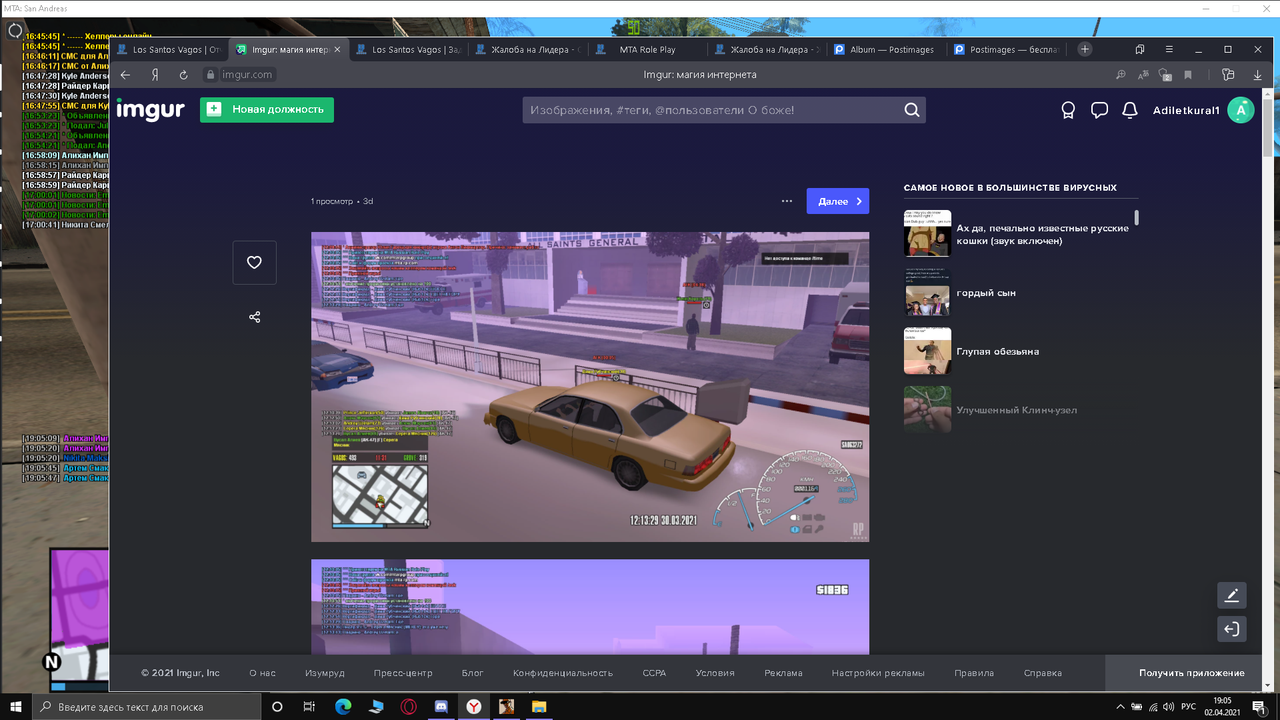1280x720 pixels.
Task: Open the browser hamburger menu
Action: [1169, 49]
